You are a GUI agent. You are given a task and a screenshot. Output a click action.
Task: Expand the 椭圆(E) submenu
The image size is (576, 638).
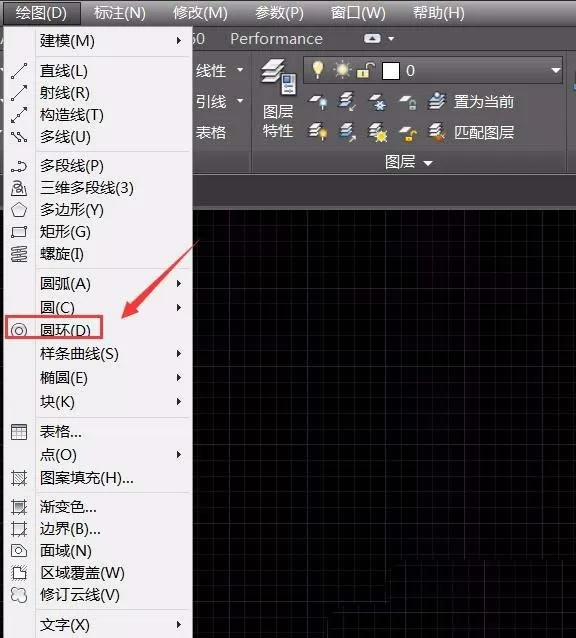[179, 378]
